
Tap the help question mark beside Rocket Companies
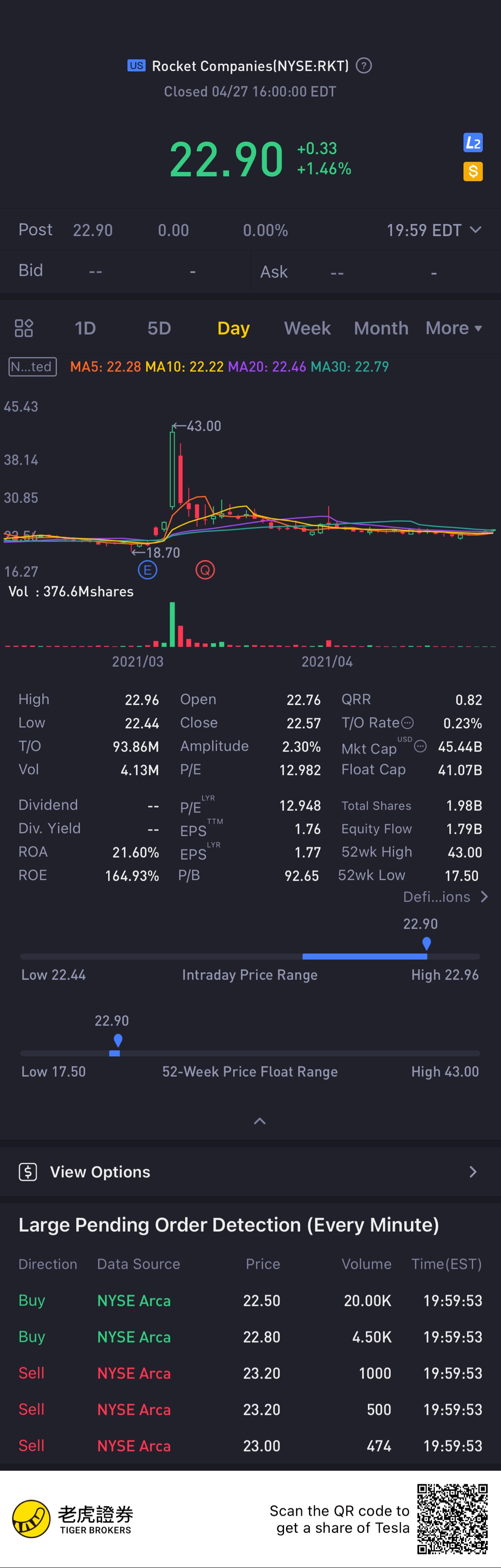tap(363, 66)
